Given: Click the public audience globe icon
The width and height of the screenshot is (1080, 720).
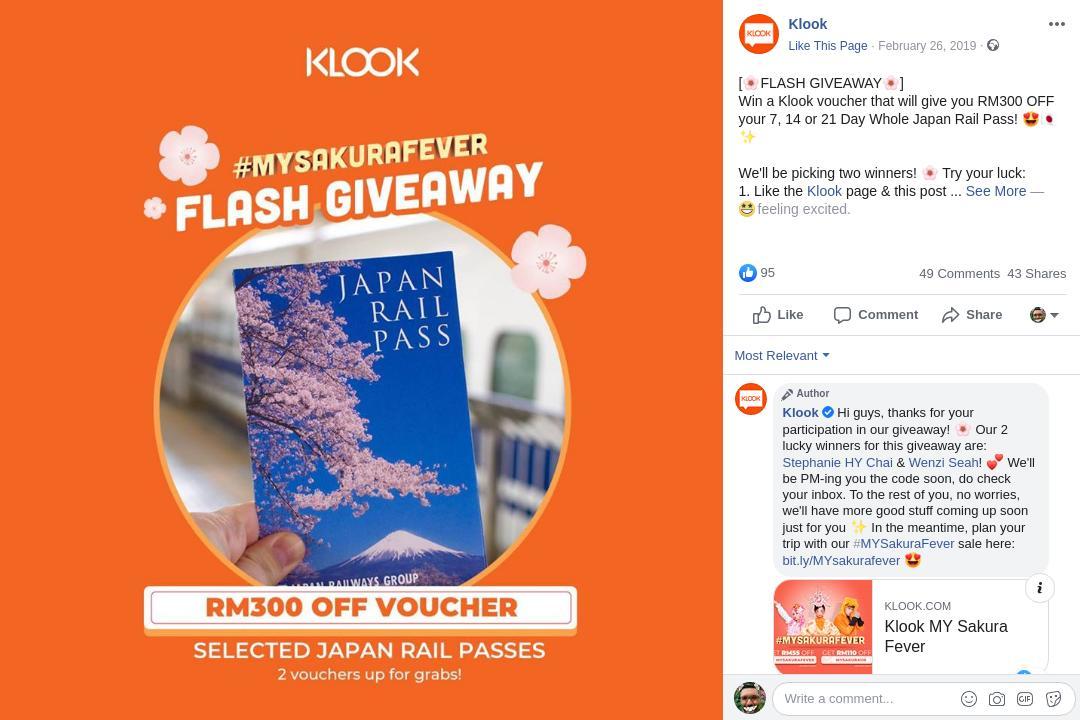Looking at the screenshot, I should tap(993, 45).
